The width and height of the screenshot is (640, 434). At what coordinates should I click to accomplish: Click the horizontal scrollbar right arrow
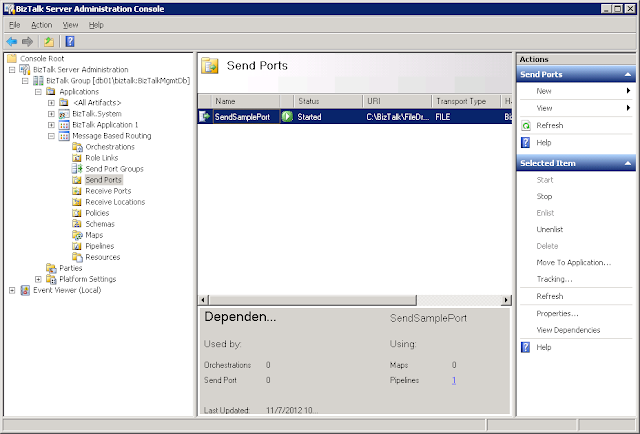(x=506, y=300)
